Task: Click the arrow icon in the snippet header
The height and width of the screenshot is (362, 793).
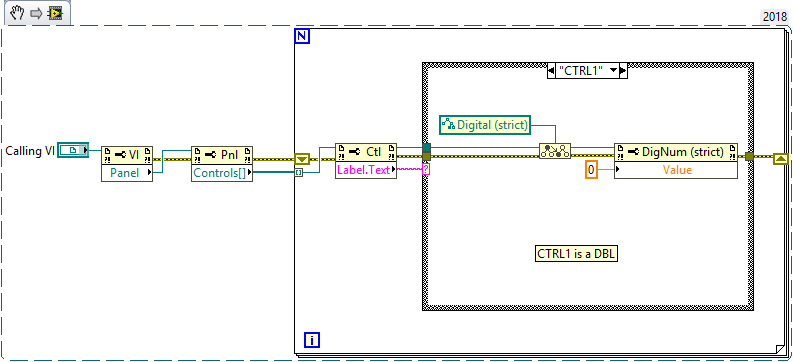Action: (36, 13)
